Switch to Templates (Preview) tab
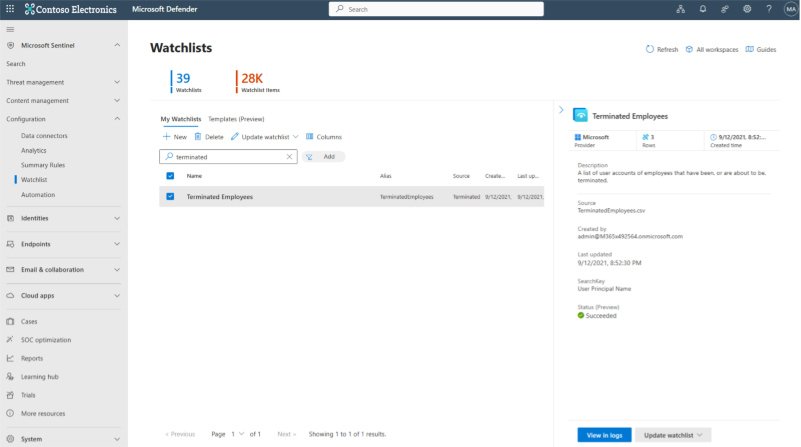This screenshot has width=801, height=447. click(236, 119)
